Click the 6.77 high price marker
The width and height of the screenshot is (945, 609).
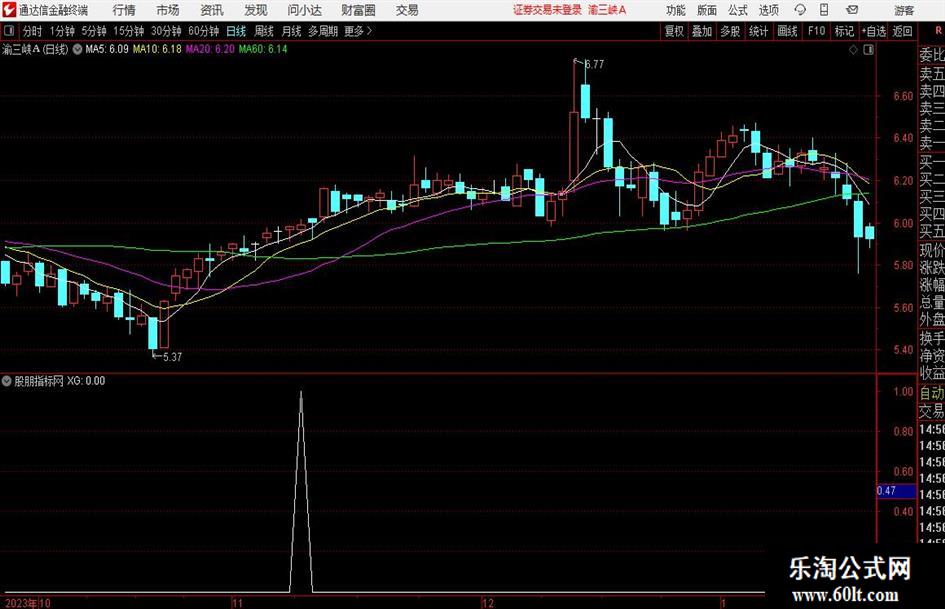click(x=594, y=64)
